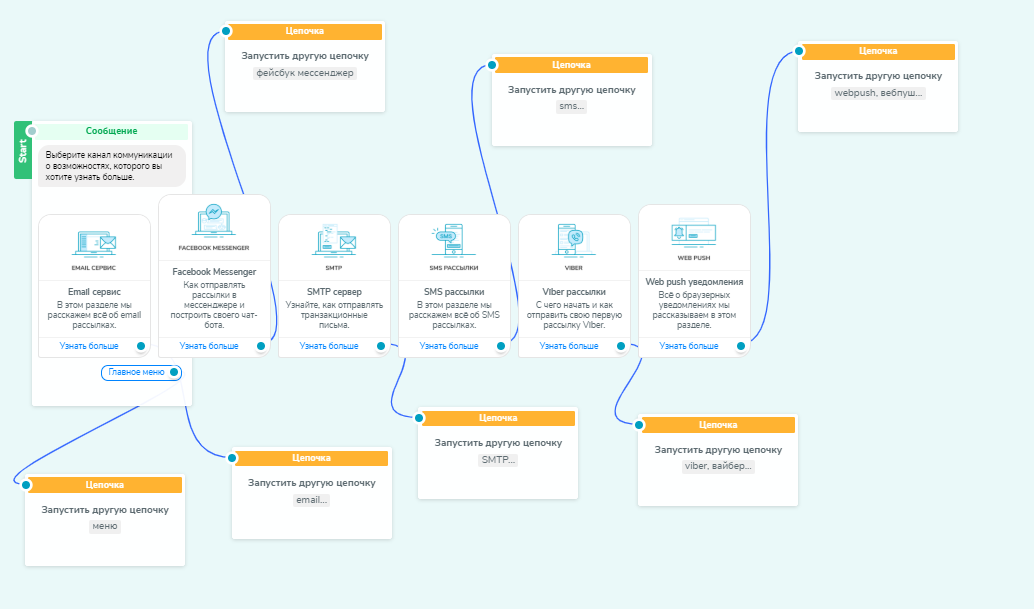Viewport: 1034px width, 609px height.
Task: Click output connector dot of Viber Узнать больше
Action: coord(621,346)
